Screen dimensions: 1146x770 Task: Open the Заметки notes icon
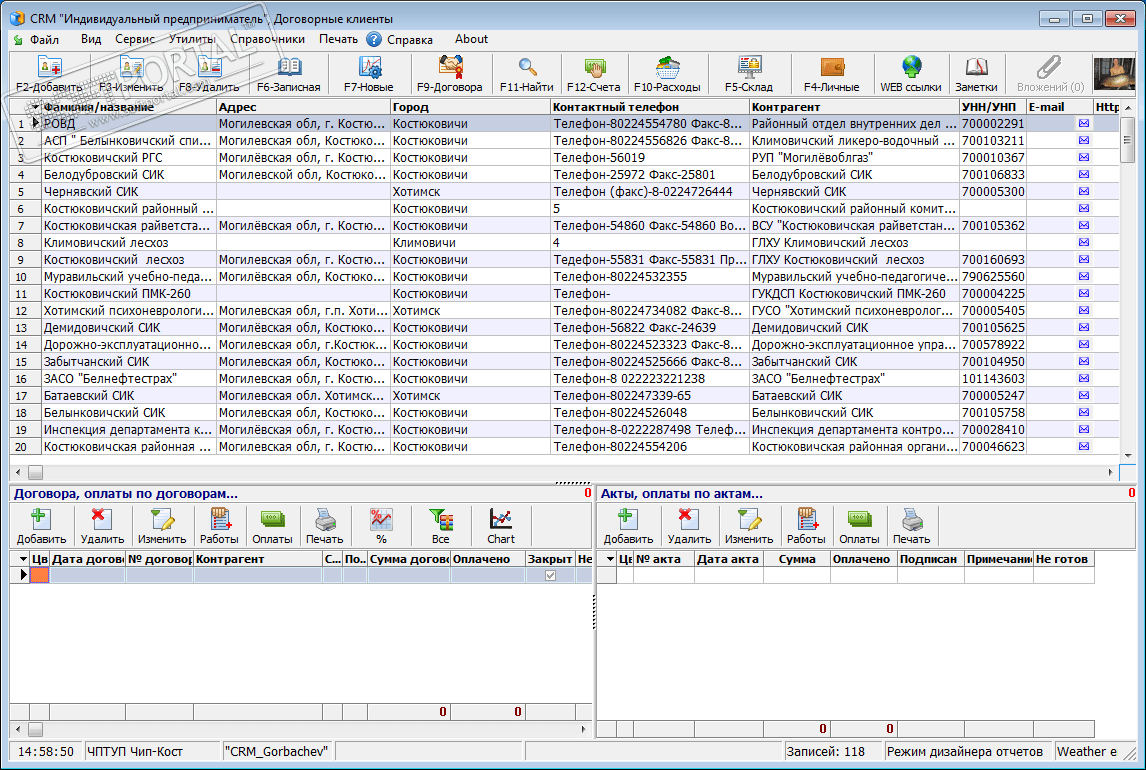(x=976, y=67)
